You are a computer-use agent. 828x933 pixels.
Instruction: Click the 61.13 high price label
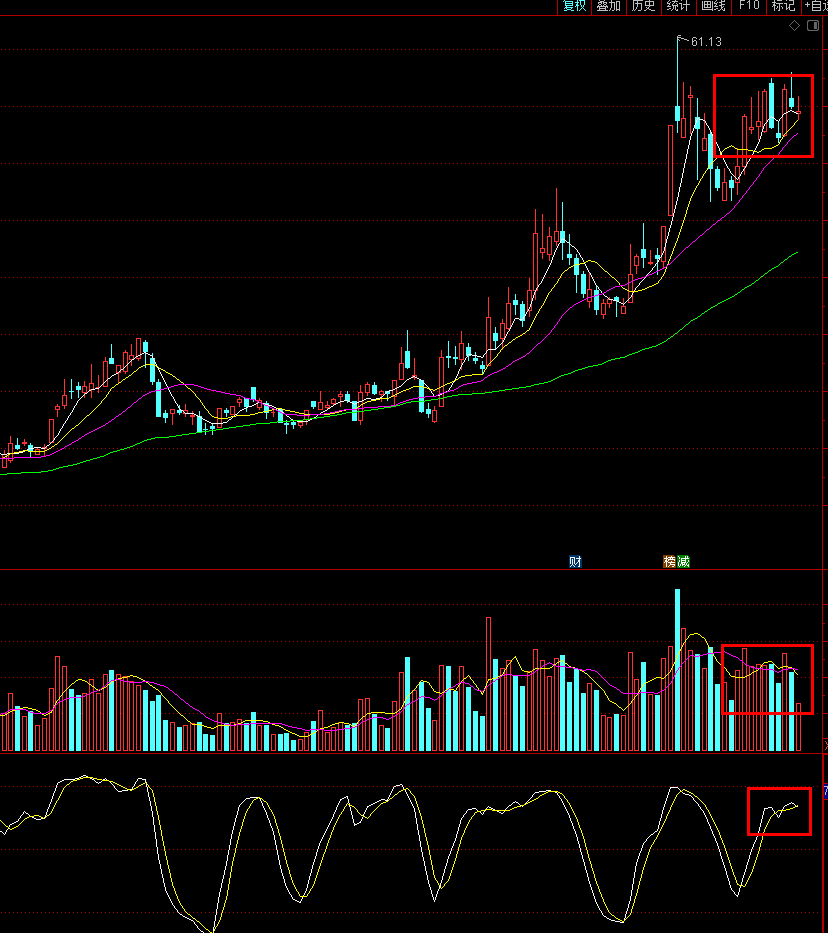click(706, 42)
